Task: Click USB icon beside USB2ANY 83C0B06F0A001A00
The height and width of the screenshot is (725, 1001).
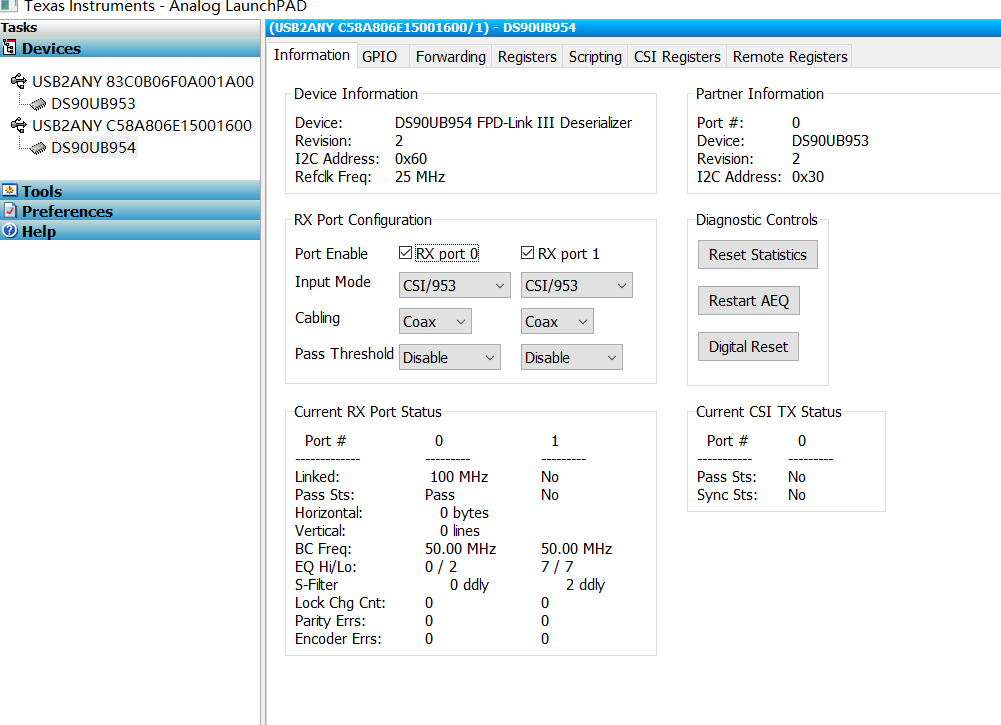Action: (x=19, y=81)
